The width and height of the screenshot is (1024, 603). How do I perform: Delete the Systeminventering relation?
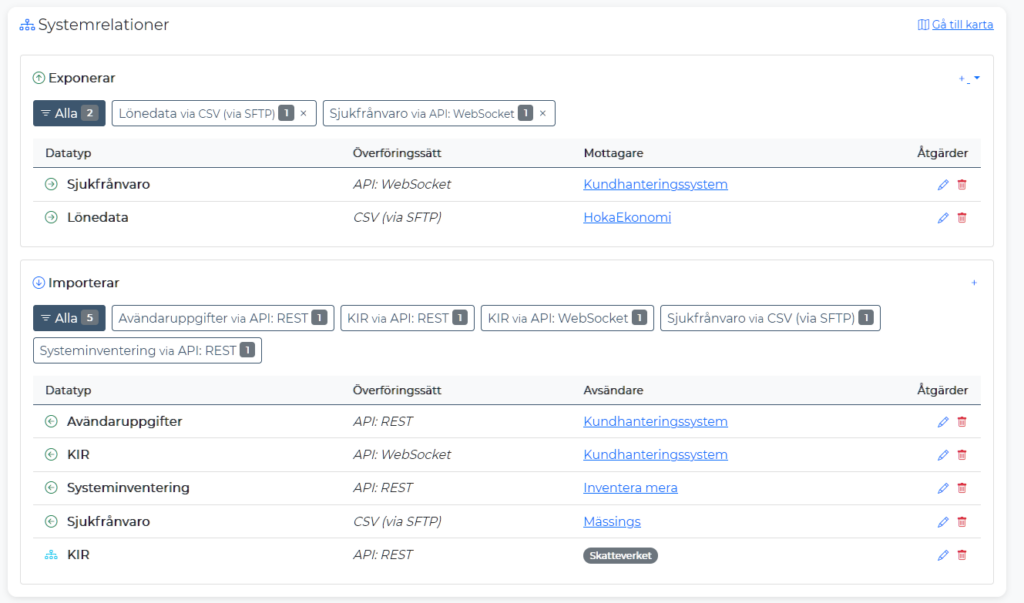[962, 488]
